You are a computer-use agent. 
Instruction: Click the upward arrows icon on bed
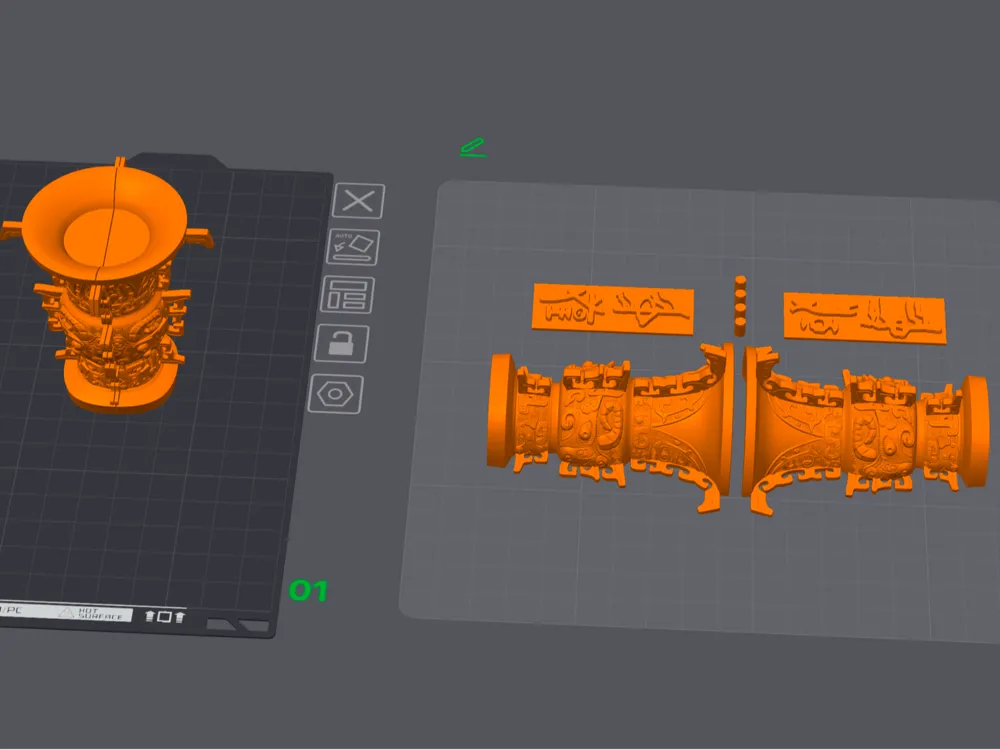pos(164,616)
